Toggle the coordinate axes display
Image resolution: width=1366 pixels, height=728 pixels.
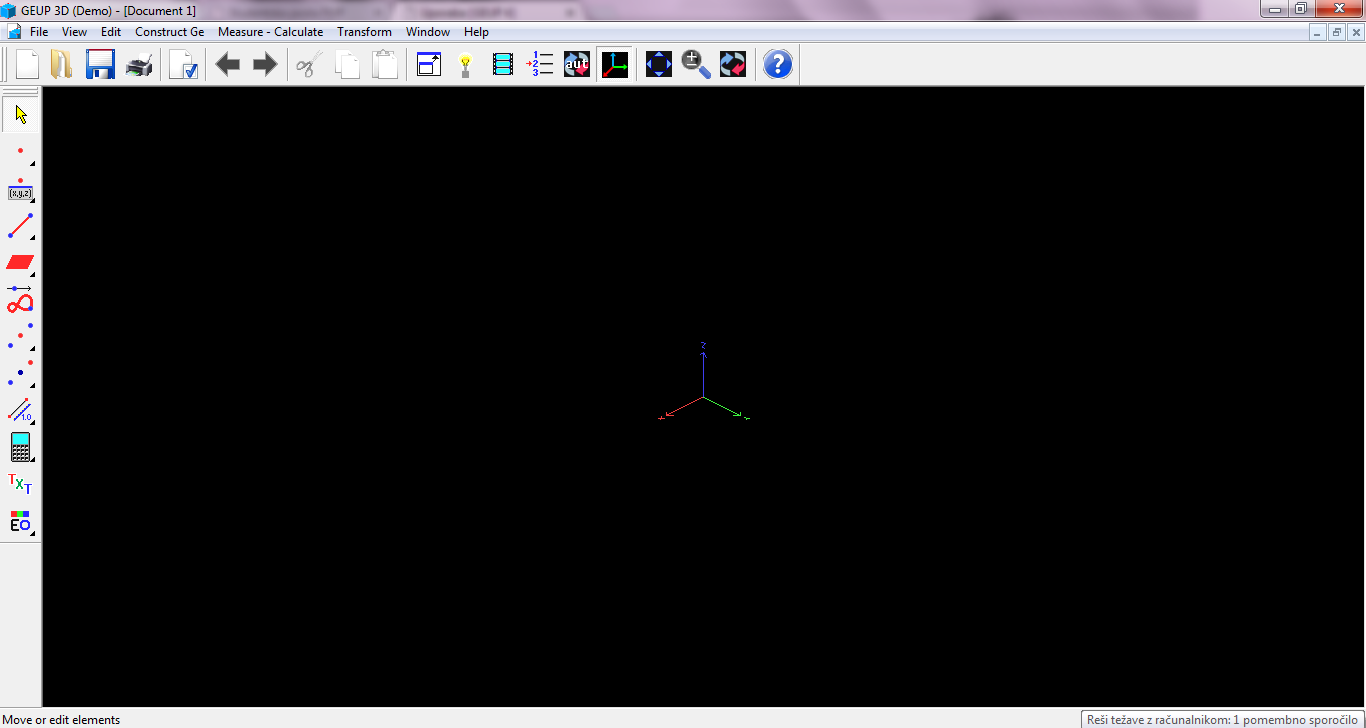[614, 63]
